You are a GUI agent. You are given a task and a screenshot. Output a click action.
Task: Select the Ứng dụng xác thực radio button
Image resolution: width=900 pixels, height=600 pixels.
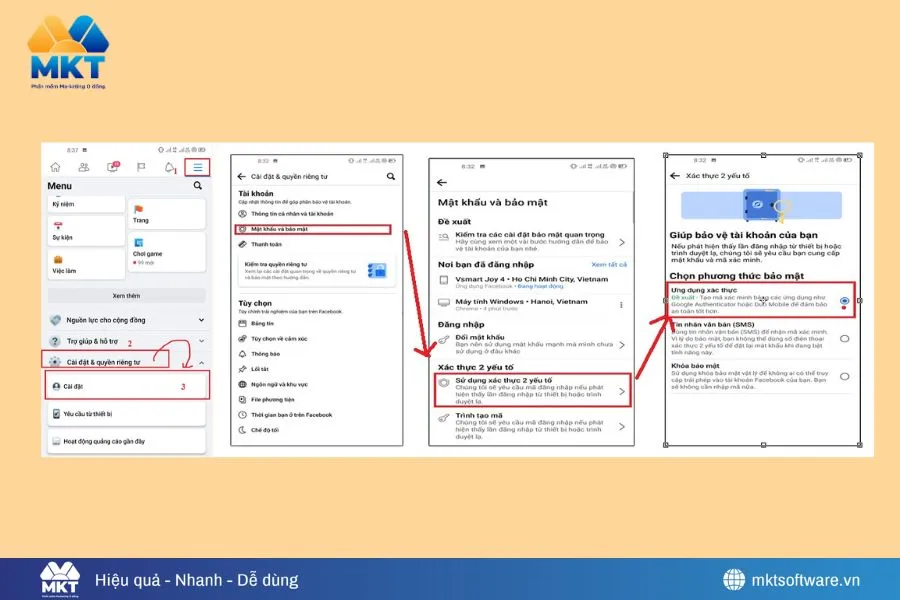[x=844, y=301]
